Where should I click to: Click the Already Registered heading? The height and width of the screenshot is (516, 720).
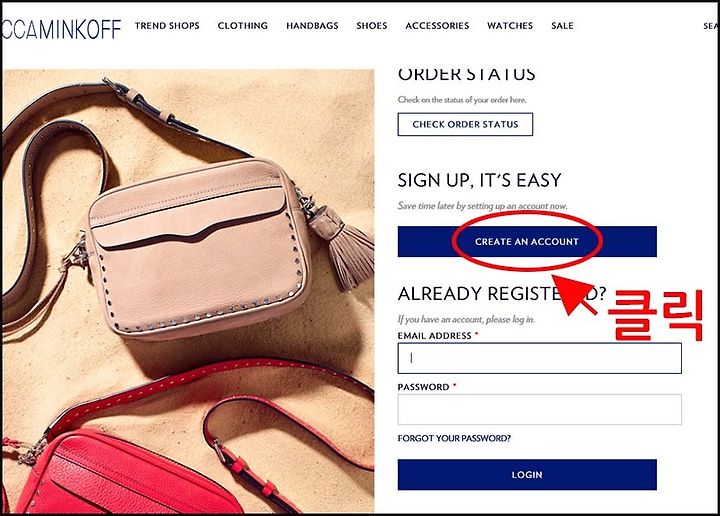(502, 294)
